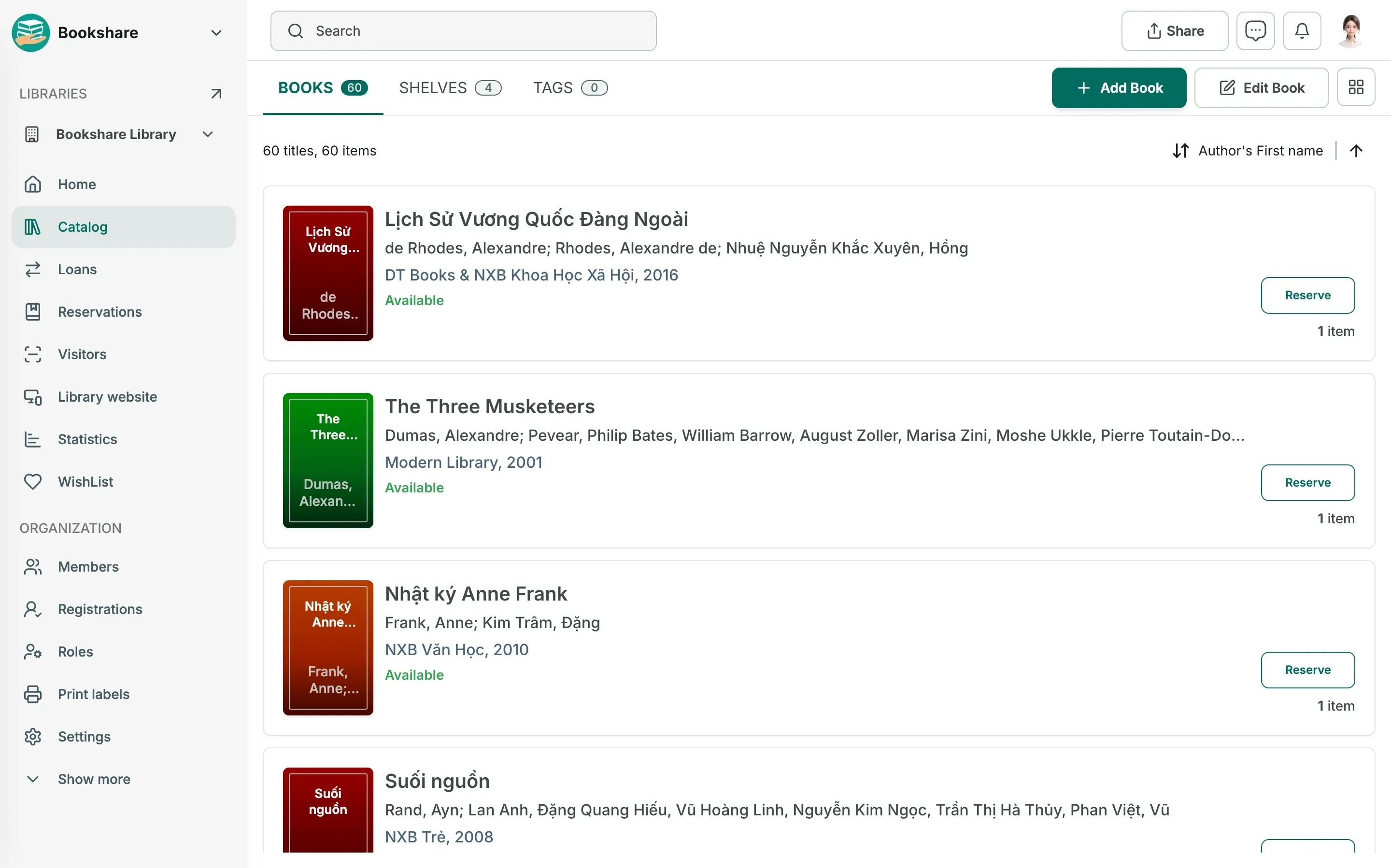This screenshot has height=868, width=1391.
Task: Open notifications bell
Action: click(1302, 31)
